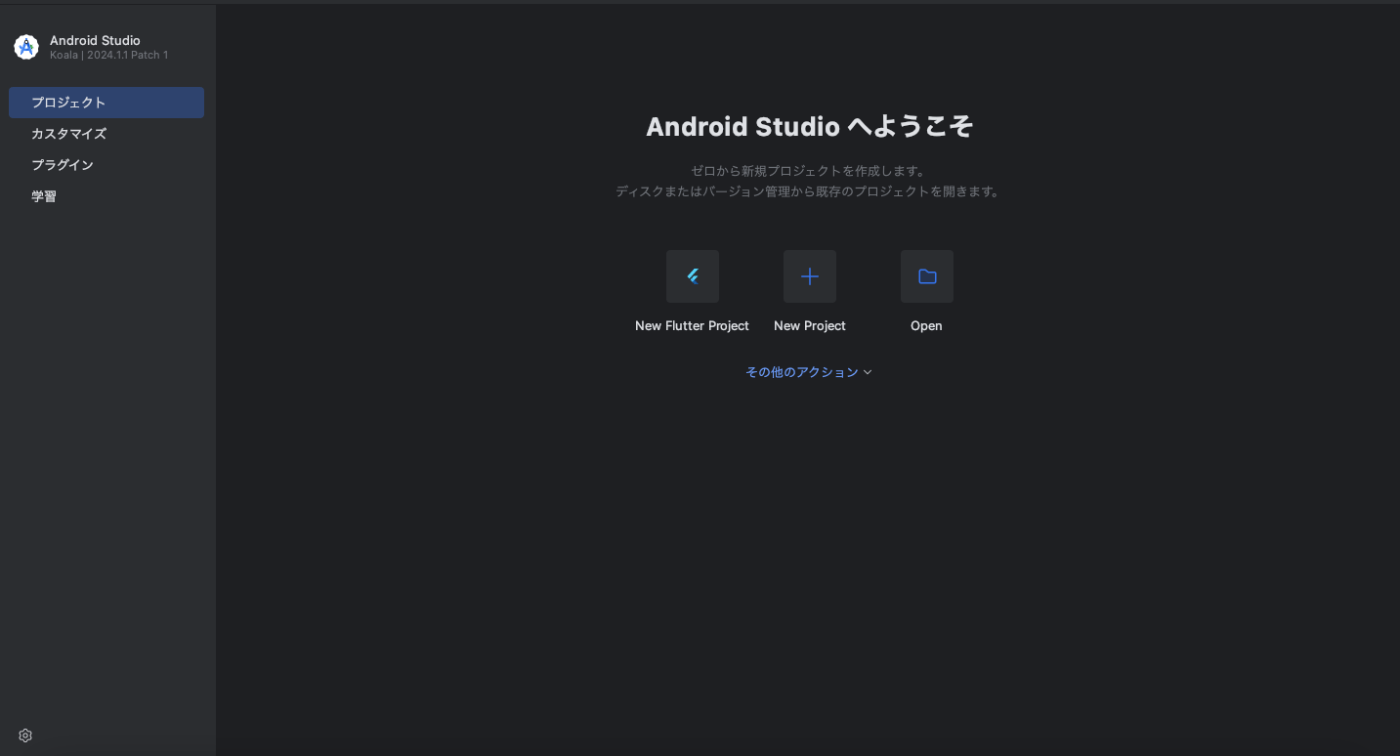Viewport: 1400px width, 756px height.
Task: Click the New Project label
Action: coord(810,326)
